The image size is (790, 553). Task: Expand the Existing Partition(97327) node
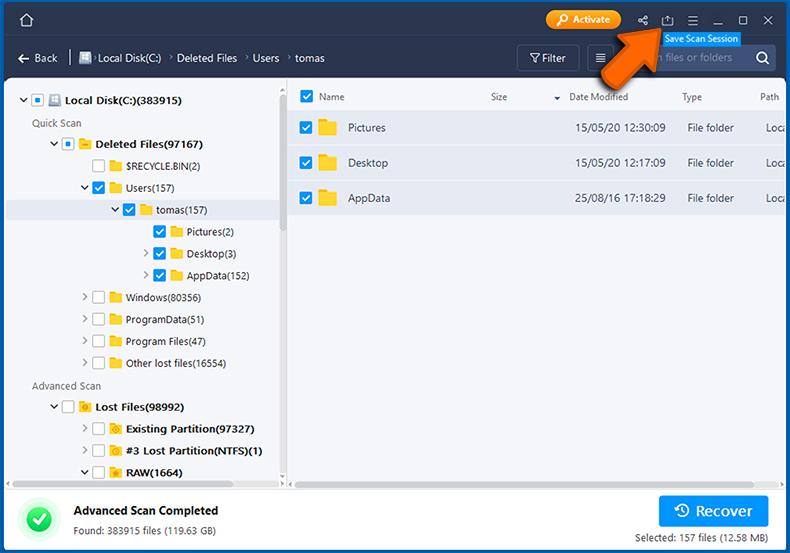point(85,429)
